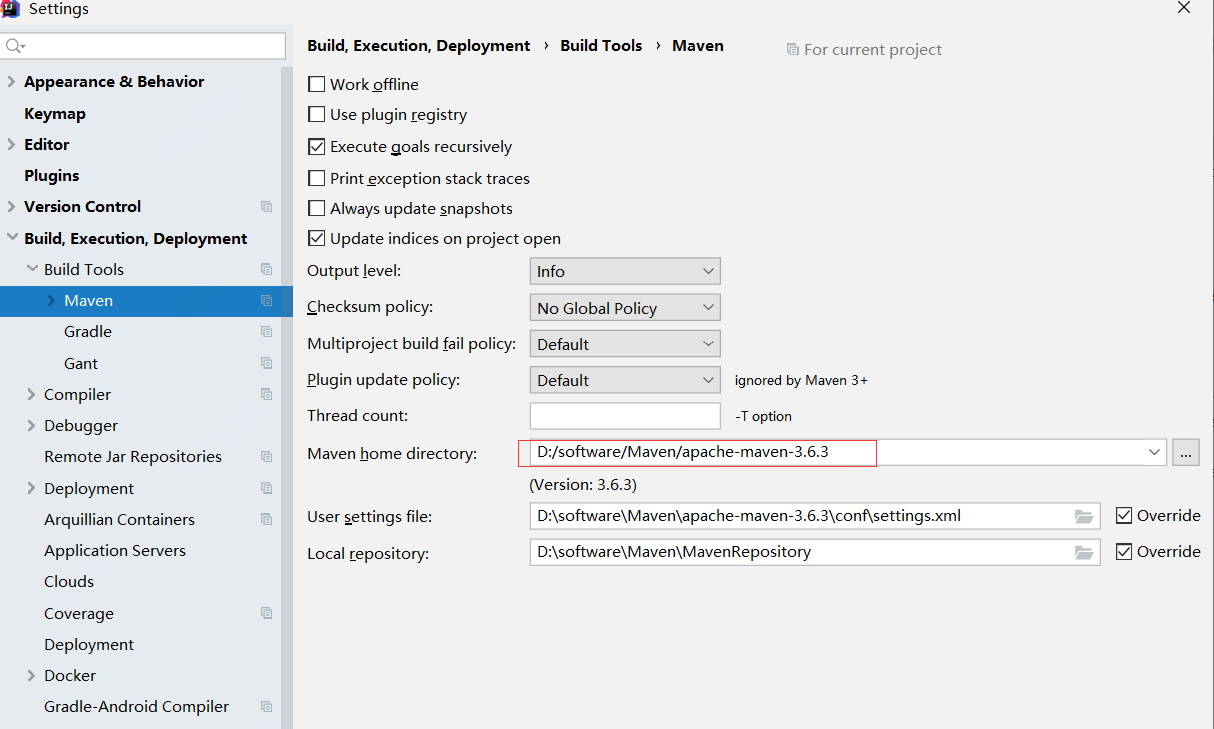The width and height of the screenshot is (1214, 729).
Task: Expand the Editor section arrow
Action: click(x=11, y=144)
